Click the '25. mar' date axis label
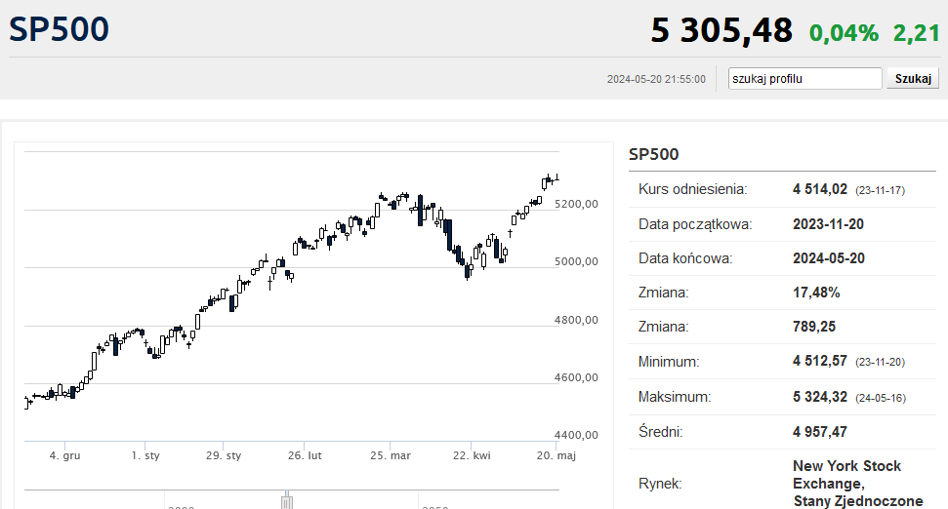The height and width of the screenshot is (509, 948). pos(391,455)
